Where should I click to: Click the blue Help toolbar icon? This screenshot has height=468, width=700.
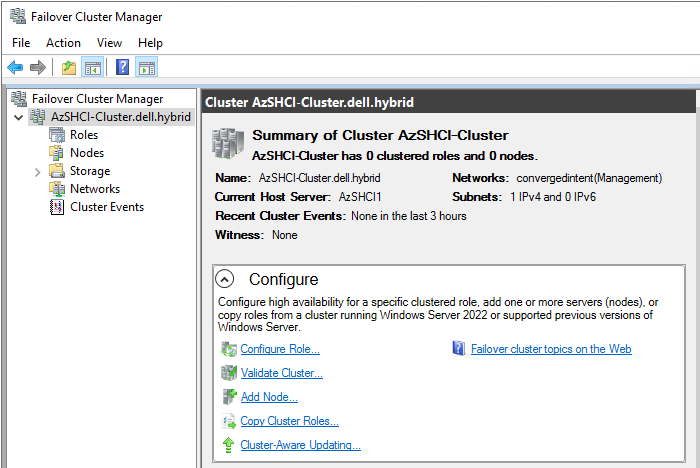122,67
